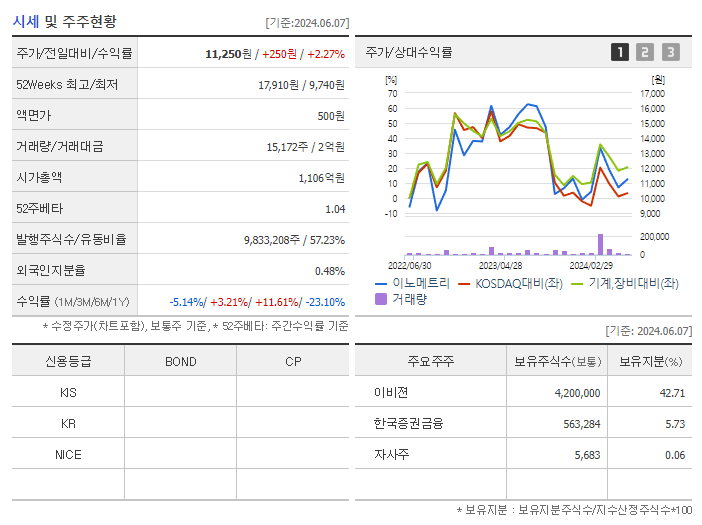Click the tallest purple volume bar
This screenshot has height=525, width=702.
(x=600, y=244)
